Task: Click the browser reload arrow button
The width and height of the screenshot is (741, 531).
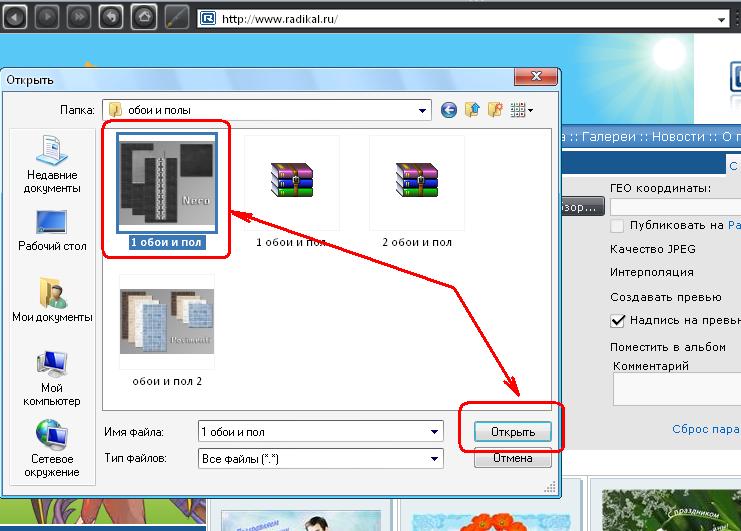Action: 111,17
